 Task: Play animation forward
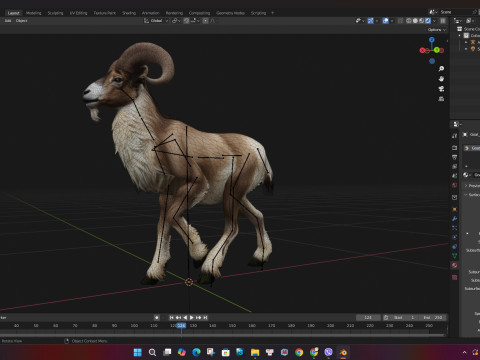[x=192, y=318]
